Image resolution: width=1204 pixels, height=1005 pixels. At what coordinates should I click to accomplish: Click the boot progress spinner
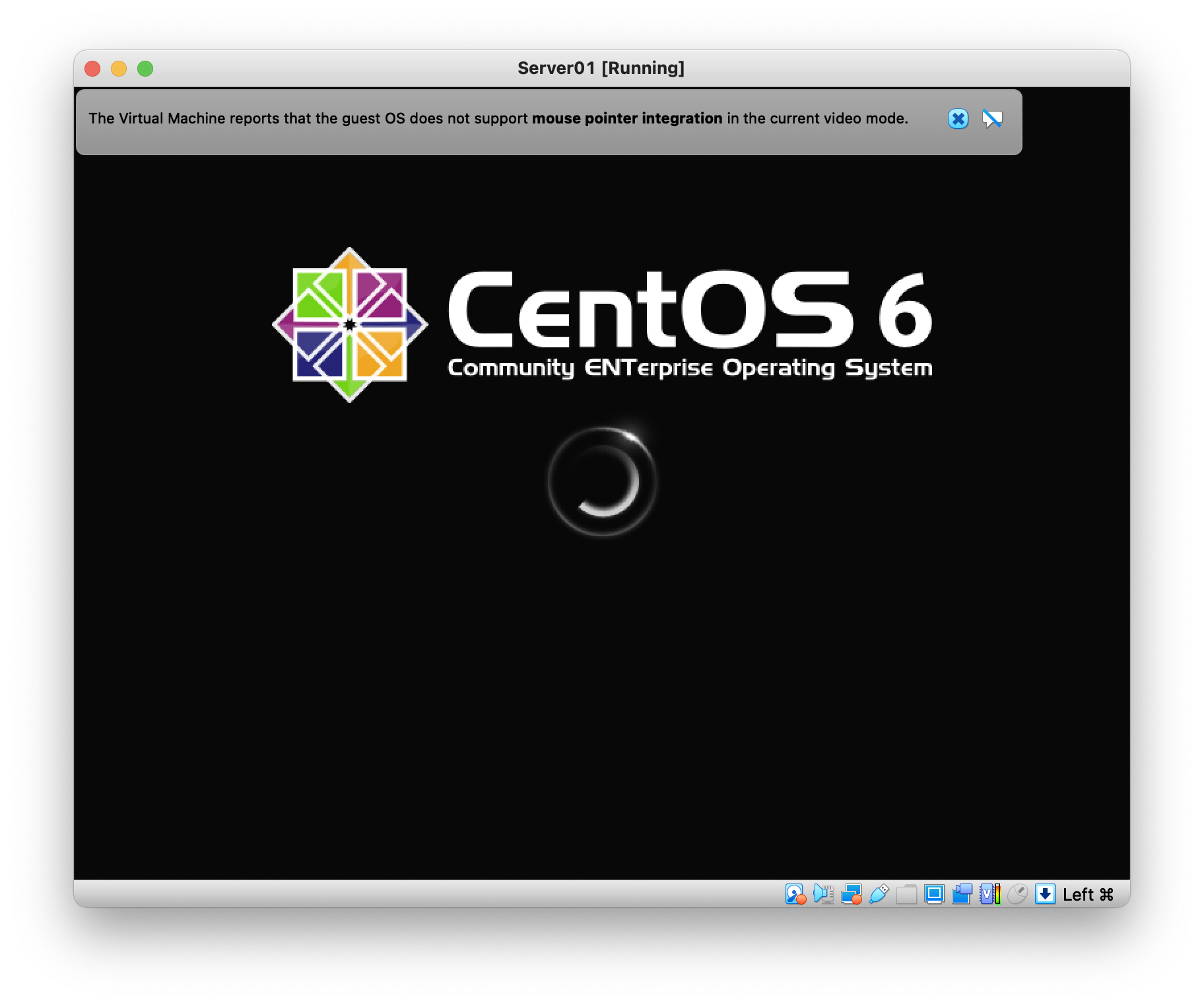click(602, 481)
